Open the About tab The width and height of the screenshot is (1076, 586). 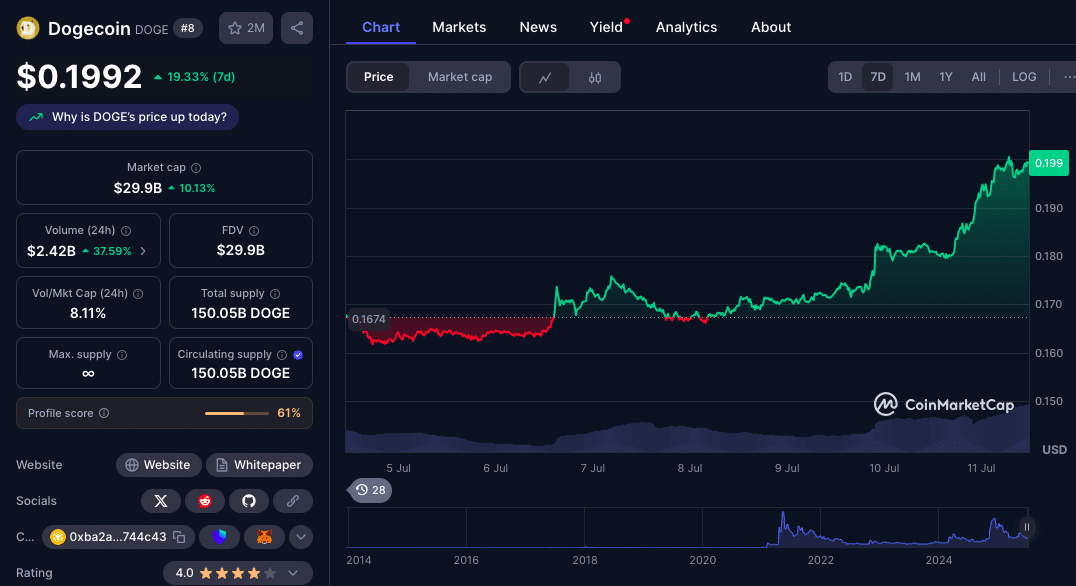coord(771,27)
